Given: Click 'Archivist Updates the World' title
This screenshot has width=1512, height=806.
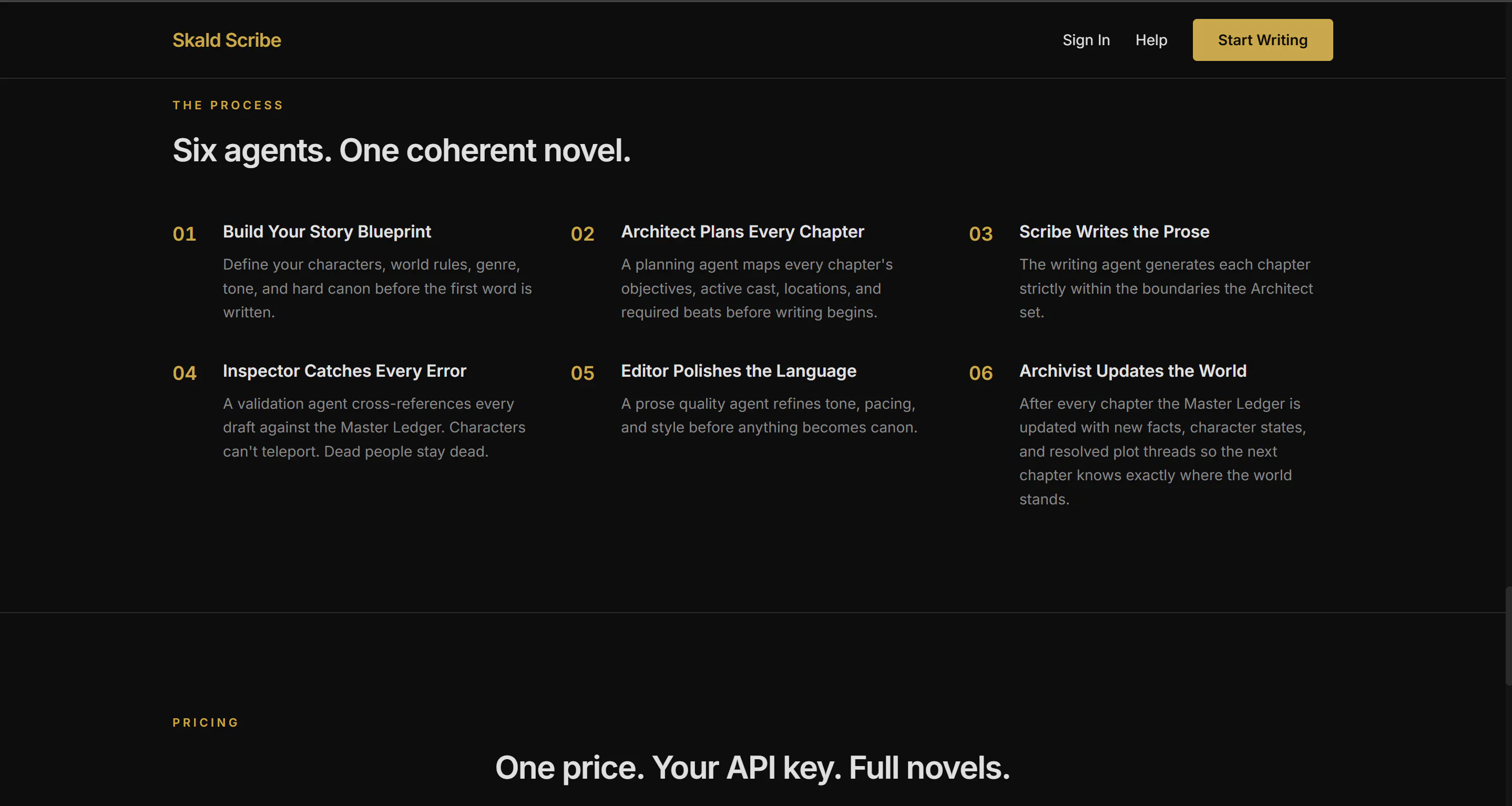Looking at the screenshot, I should tap(1133, 371).
